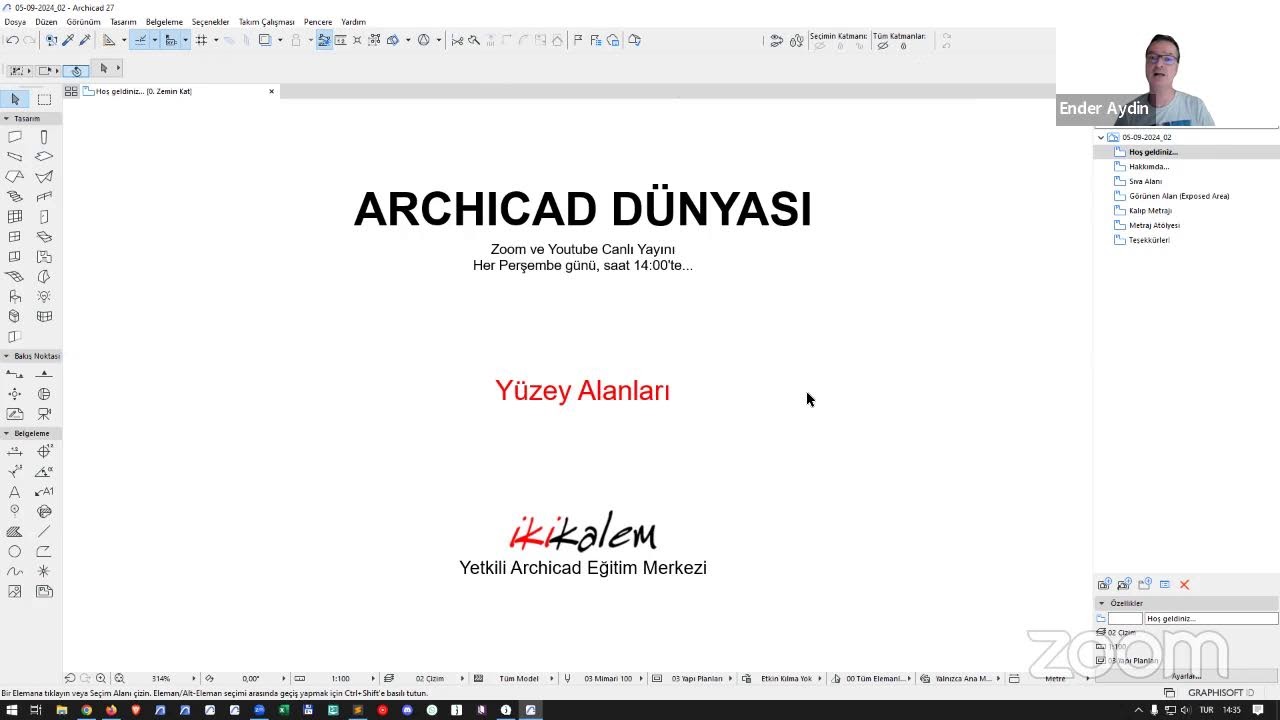Select the Circle/Arc tool
This screenshot has height=720, width=1280.
coord(15,552)
